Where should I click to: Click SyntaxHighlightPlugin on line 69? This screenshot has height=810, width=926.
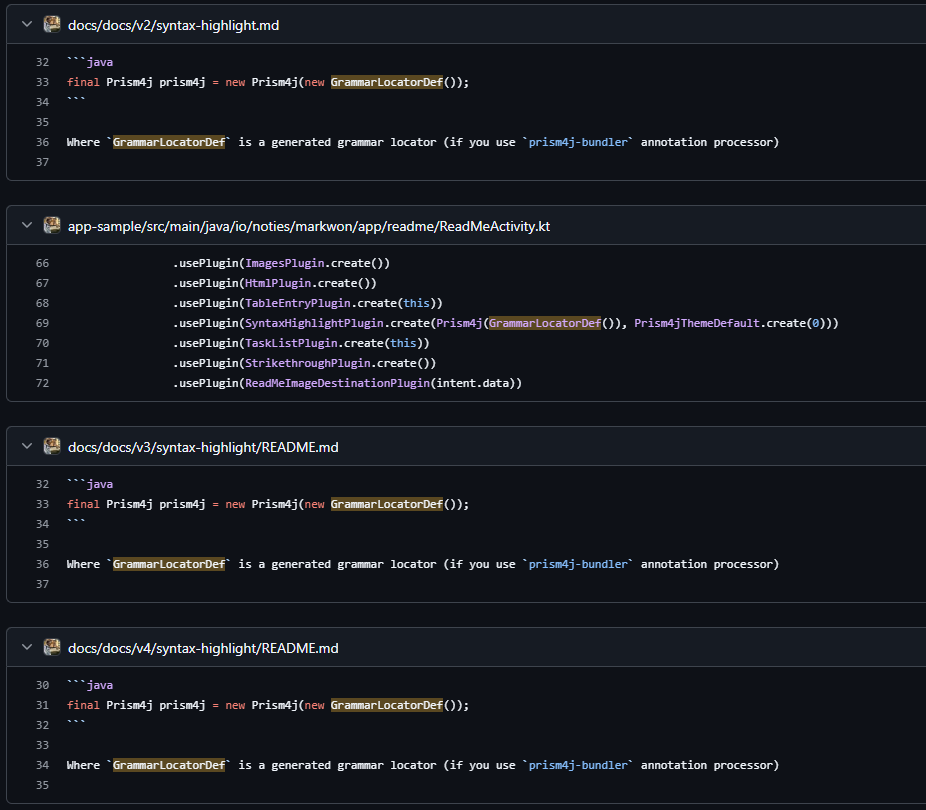pos(314,323)
